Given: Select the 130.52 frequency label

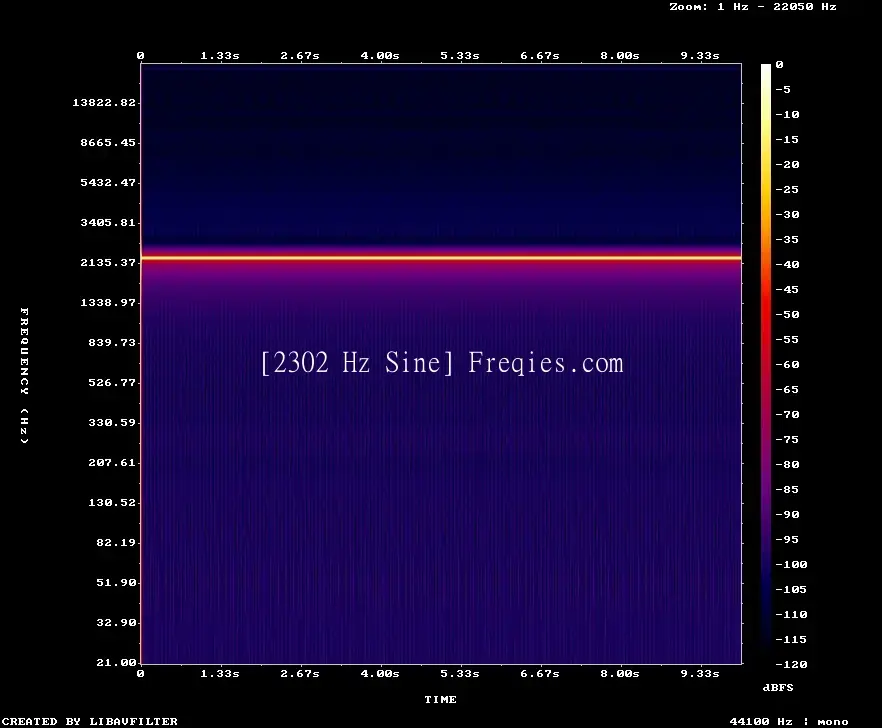Looking at the screenshot, I should (112, 502).
